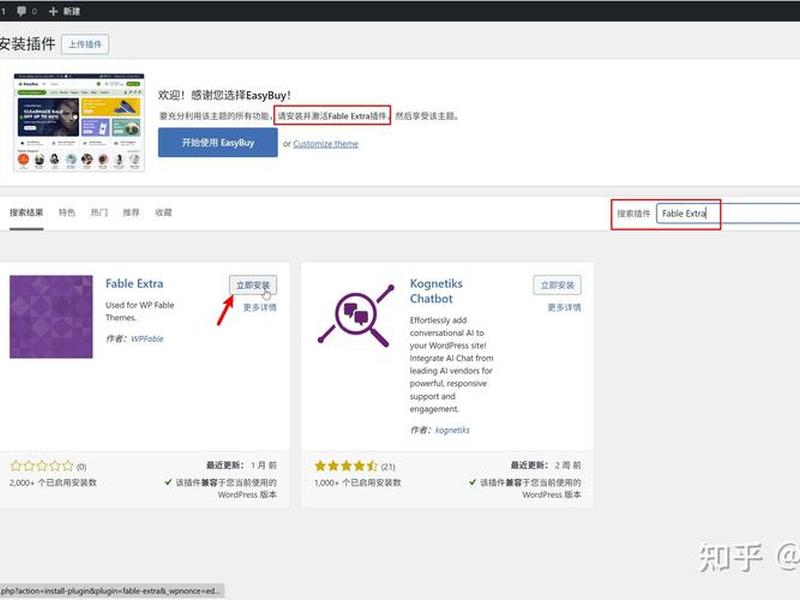The width and height of the screenshot is (800, 600).
Task: Click 立即安装 for Kognetiks Chatbot
Action: (x=557, y=285)
